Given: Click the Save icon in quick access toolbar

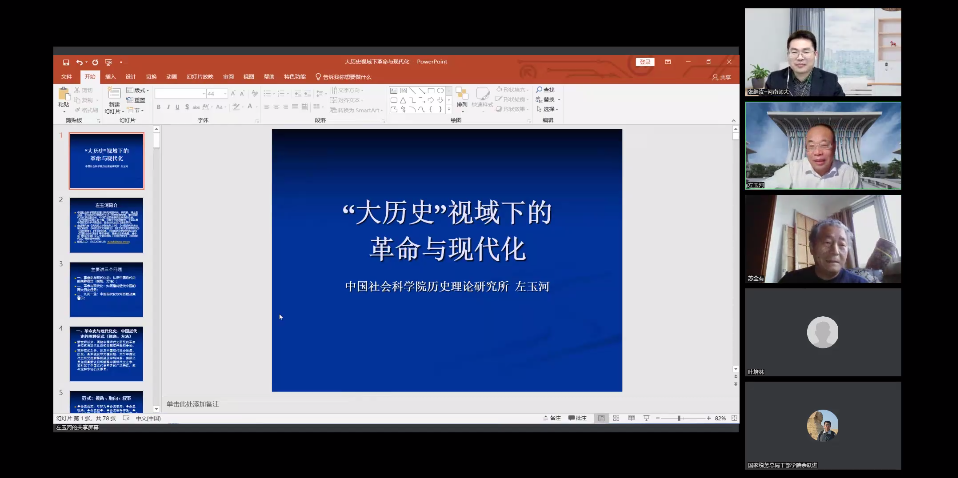Looking at the screenshot, I should click(x=66, y=62).
